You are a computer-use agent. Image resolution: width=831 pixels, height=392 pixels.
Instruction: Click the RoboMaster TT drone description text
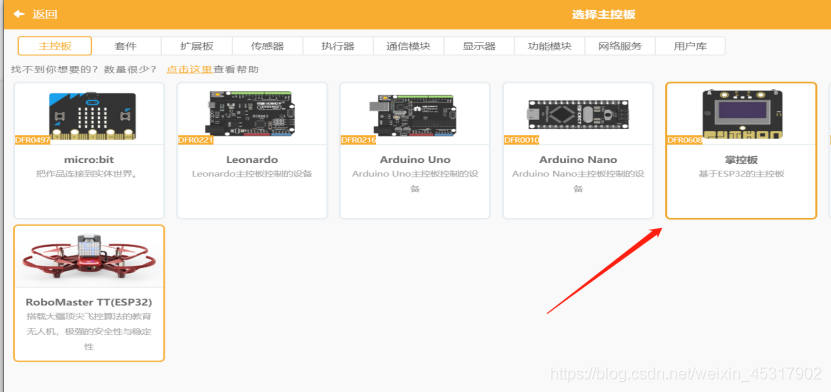[89, 332]
